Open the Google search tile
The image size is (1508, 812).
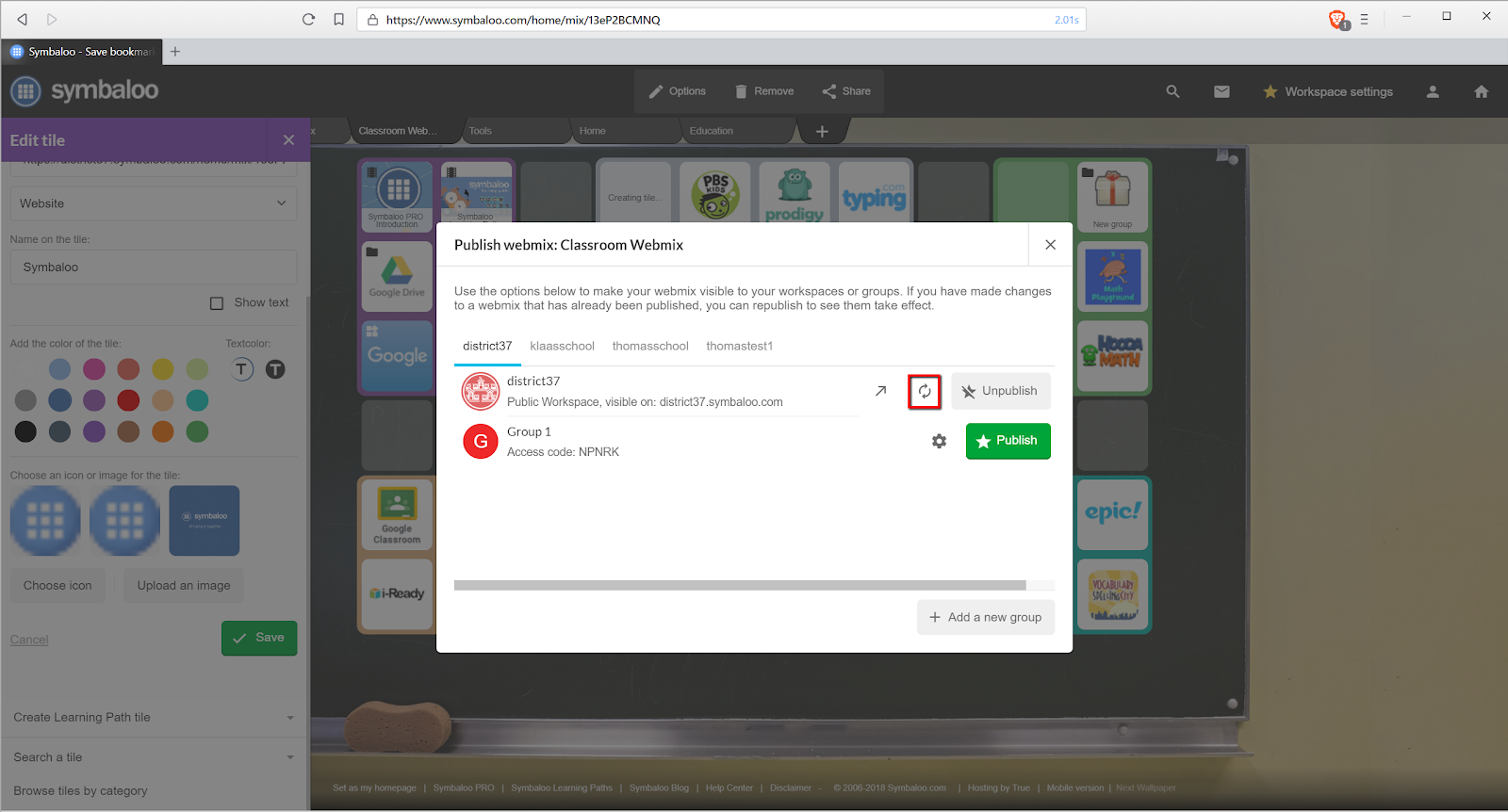click(x=397, y=356)
